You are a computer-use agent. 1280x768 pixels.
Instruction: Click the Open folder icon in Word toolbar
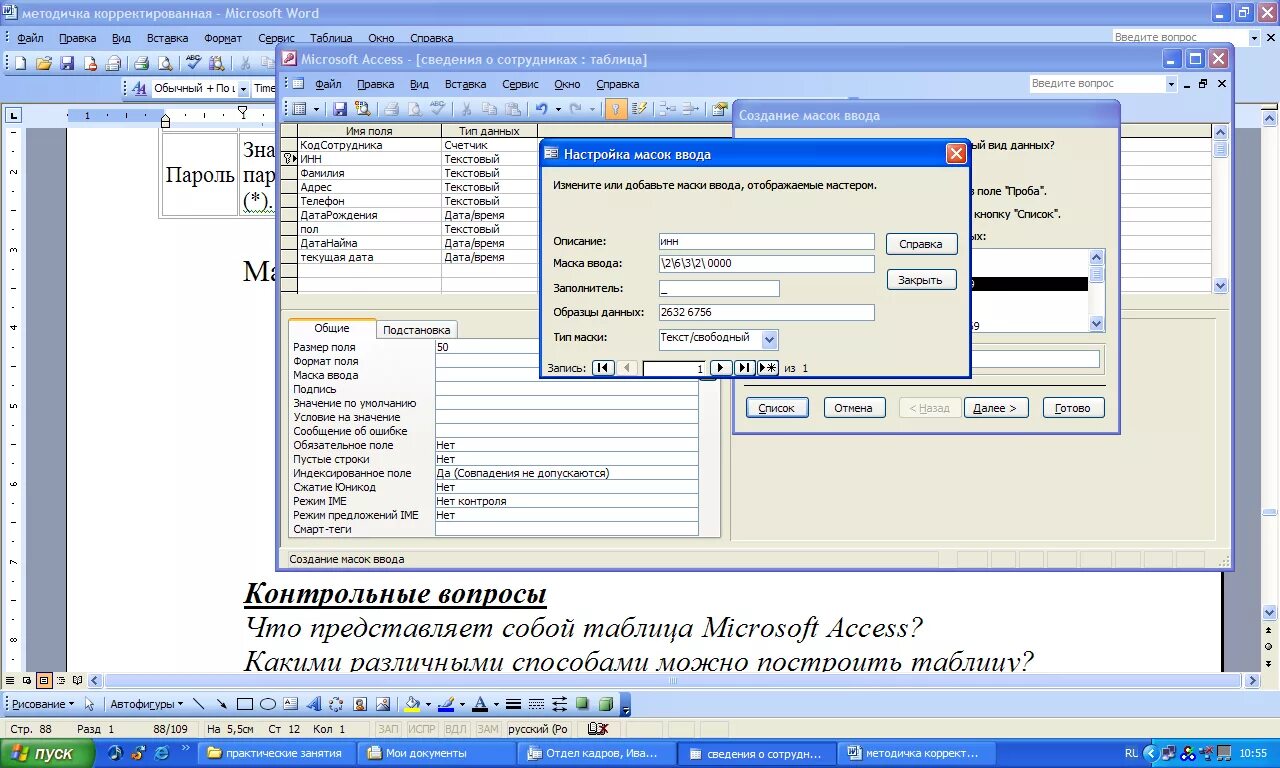point(43,62)
